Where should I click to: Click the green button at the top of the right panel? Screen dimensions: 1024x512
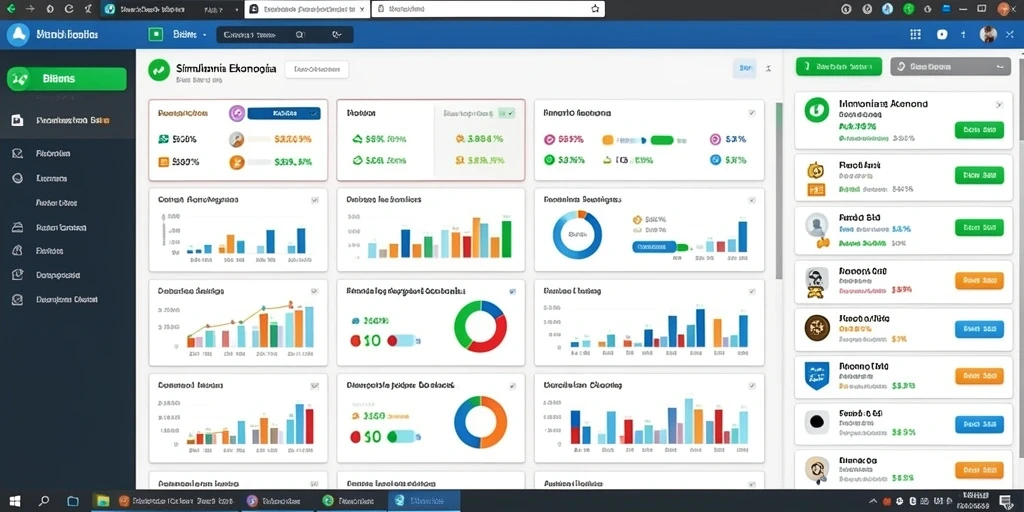839,66
